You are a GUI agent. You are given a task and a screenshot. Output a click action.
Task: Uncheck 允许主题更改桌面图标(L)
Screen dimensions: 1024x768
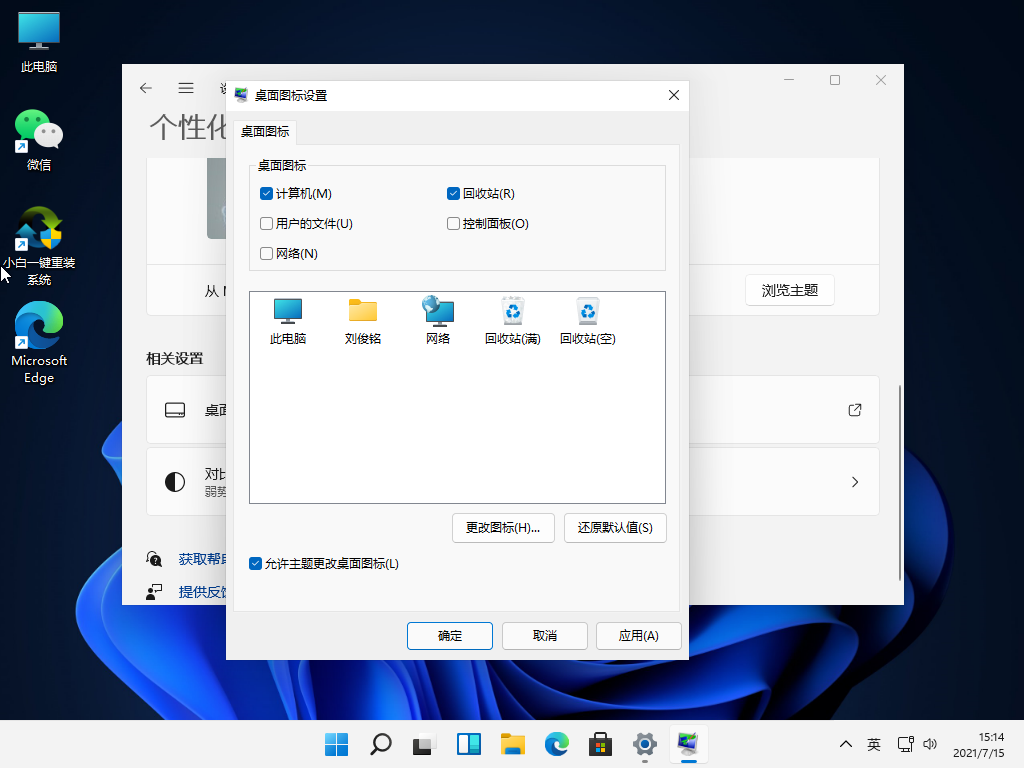point(256,562)
